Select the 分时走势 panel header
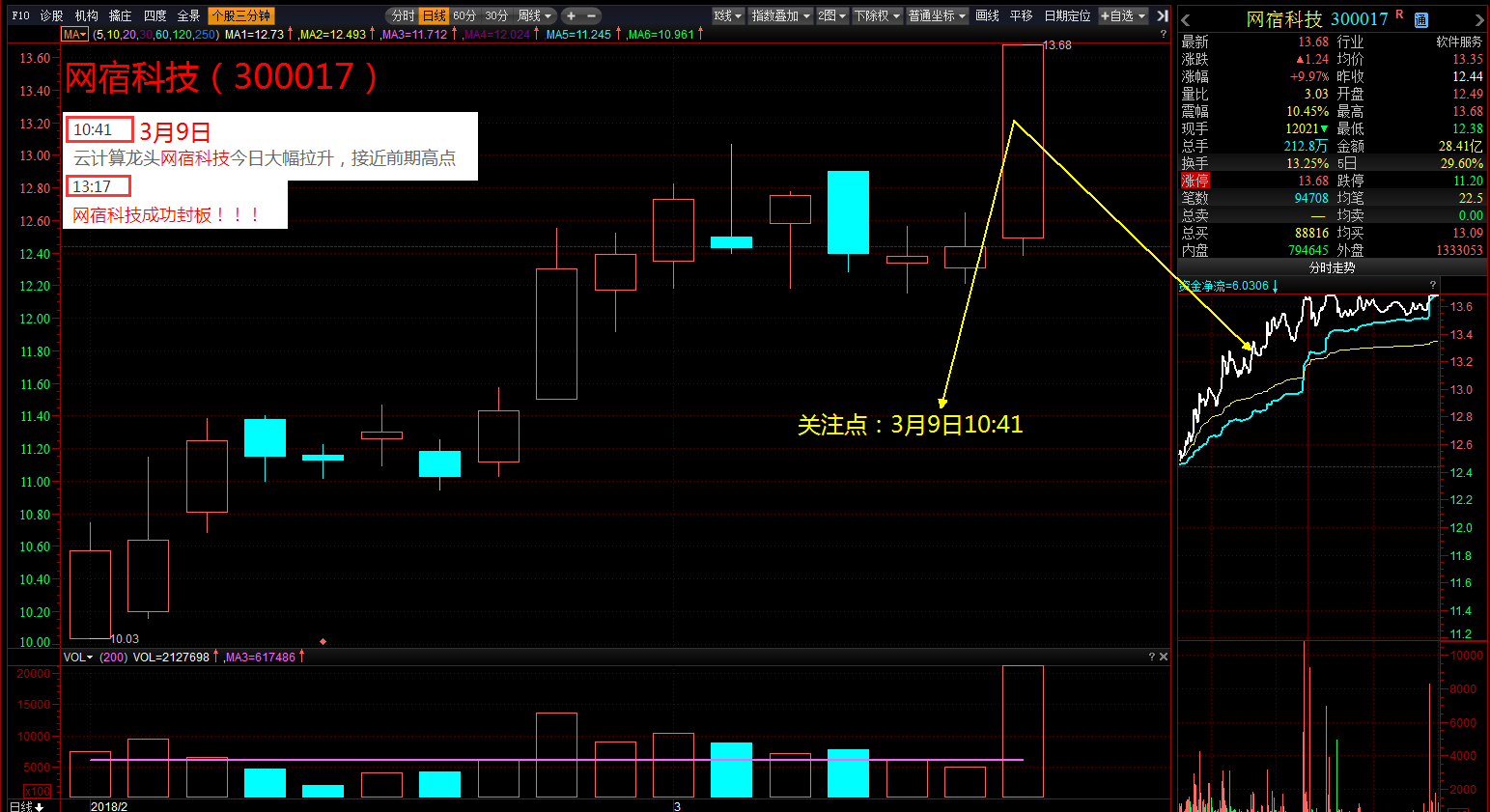The height and width of the screenshot is (812, 1490). click(1332, 267)
